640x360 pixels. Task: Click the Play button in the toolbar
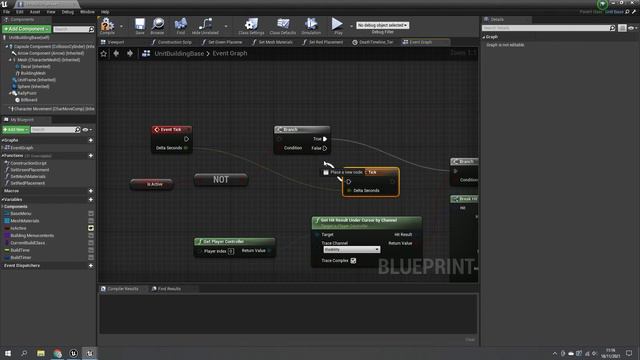click(x=337, y=25)
